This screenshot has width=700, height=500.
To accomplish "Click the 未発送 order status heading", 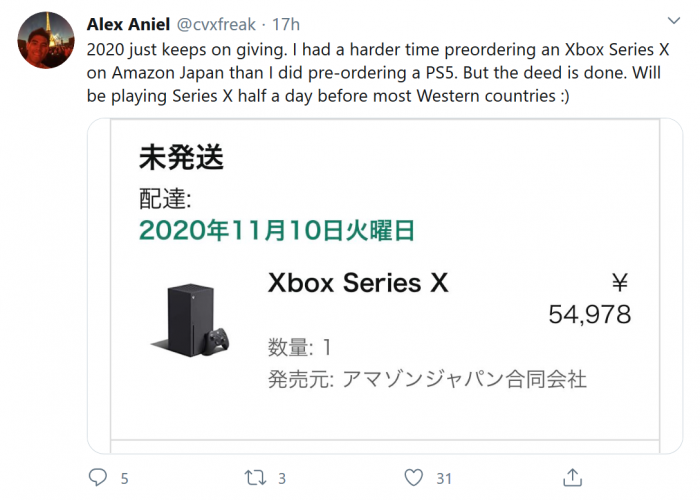I will click(181, 158).
